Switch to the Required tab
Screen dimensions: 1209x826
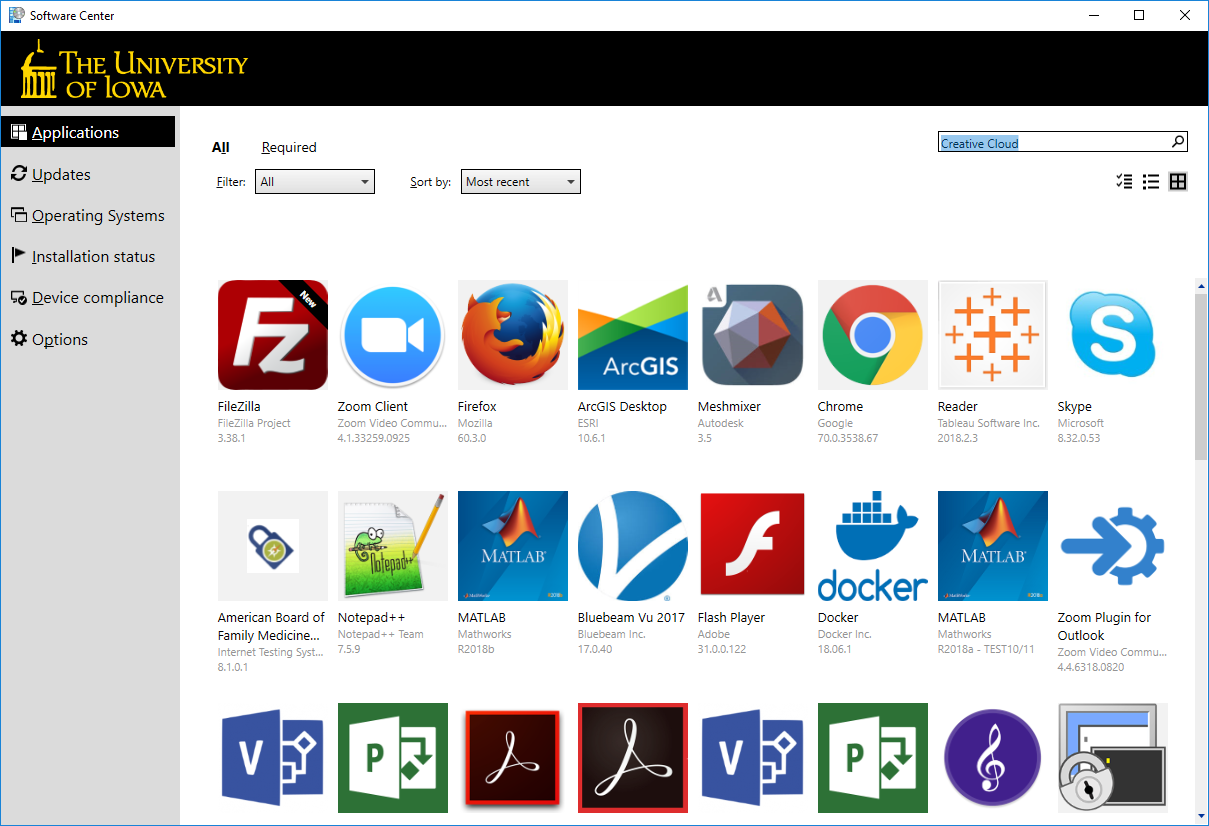coord(289,147)
